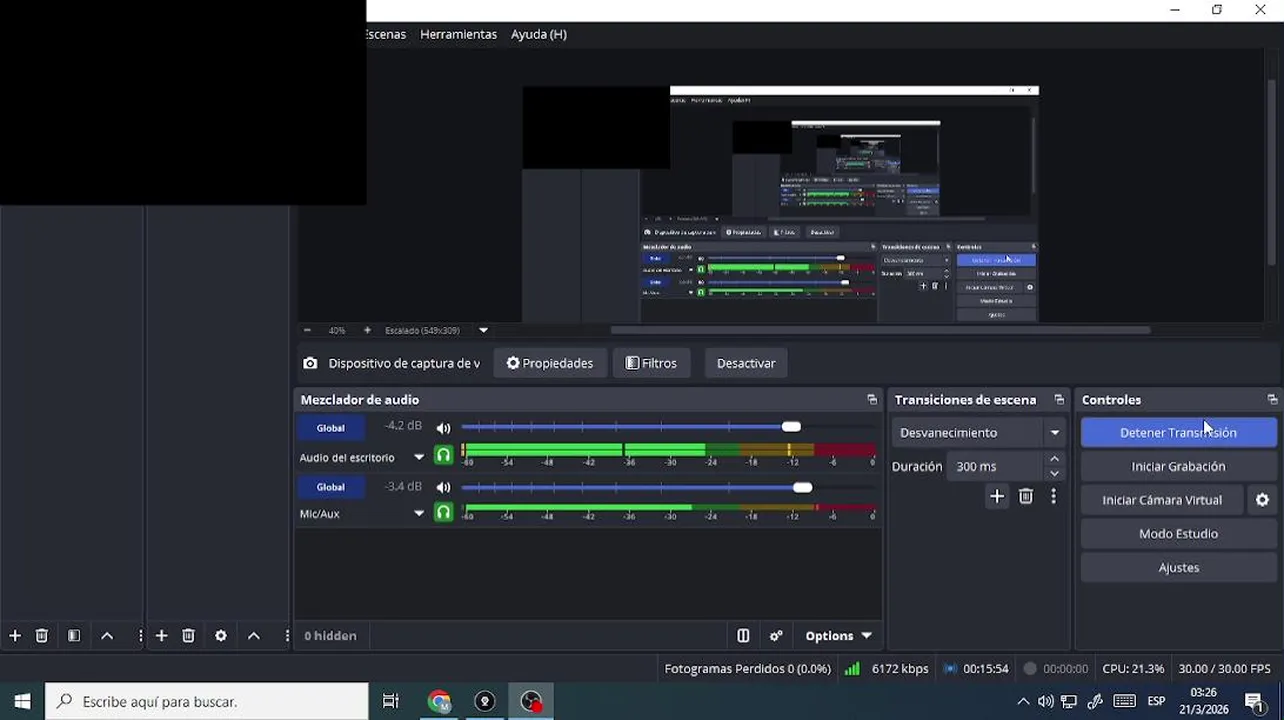This screenshot has height=720, width=1284.
Task: Click move-up arrow right of the sources gear icon
Action: [254, 636]
